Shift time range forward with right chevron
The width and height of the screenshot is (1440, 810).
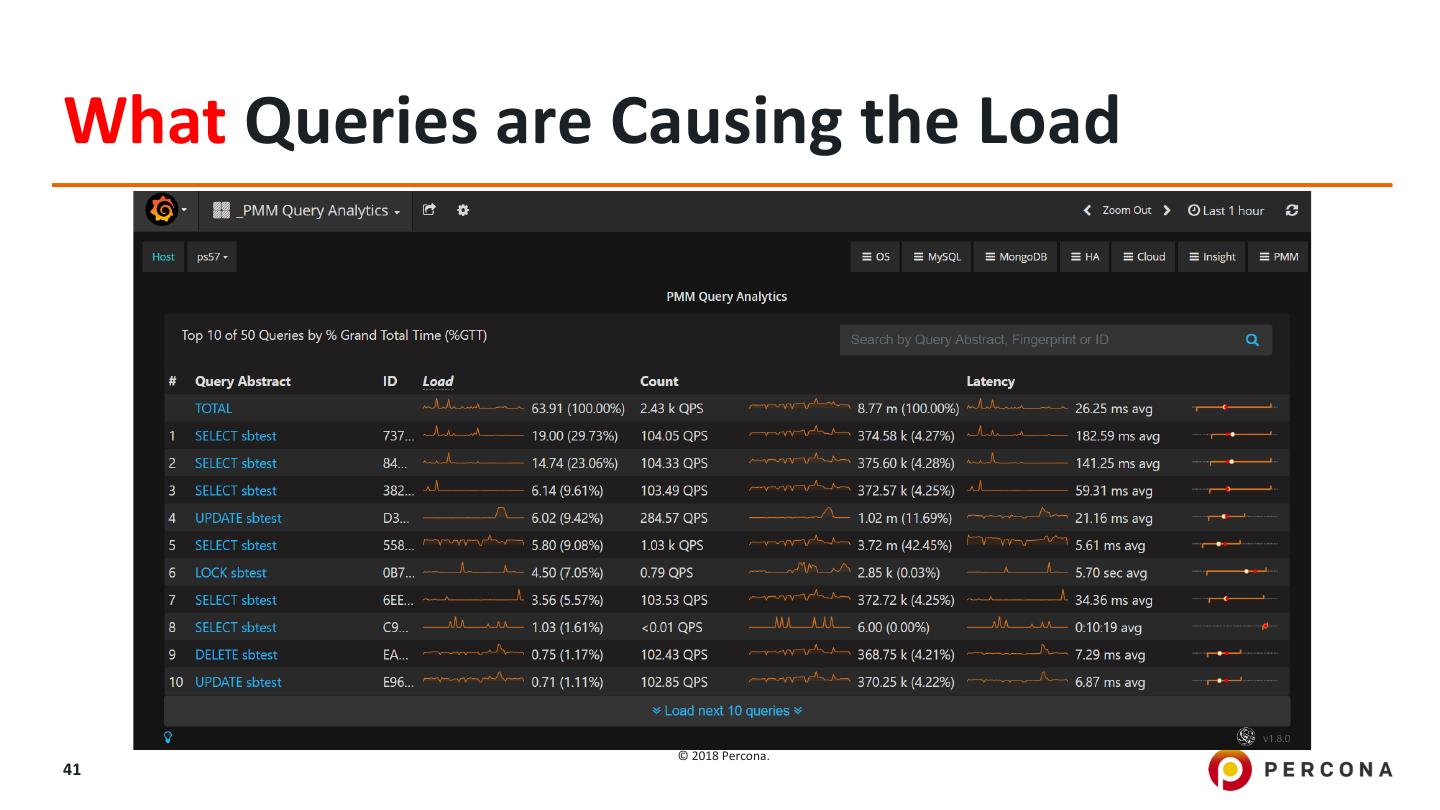1167,210
